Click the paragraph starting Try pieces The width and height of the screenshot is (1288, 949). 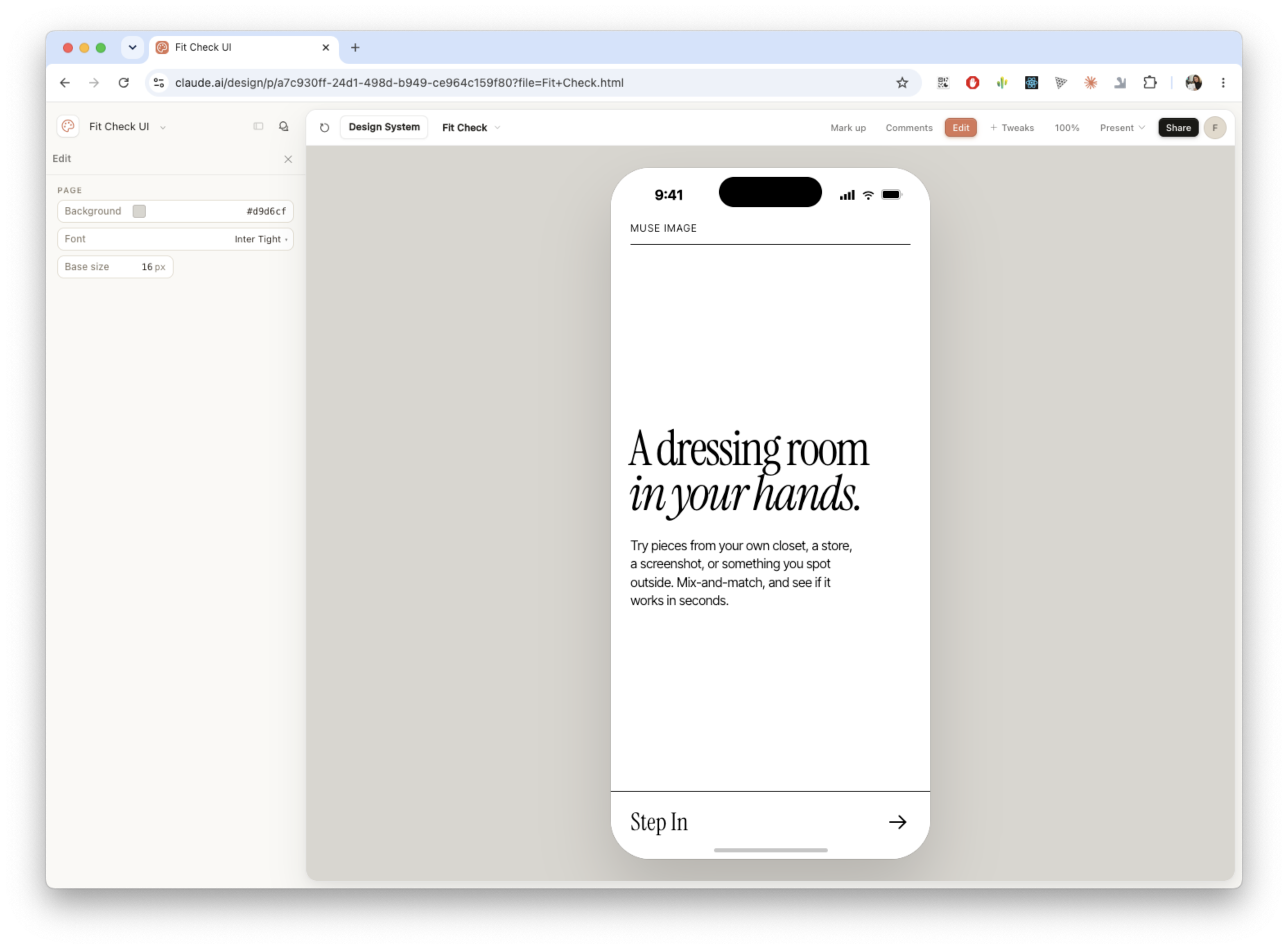[741, 573]
